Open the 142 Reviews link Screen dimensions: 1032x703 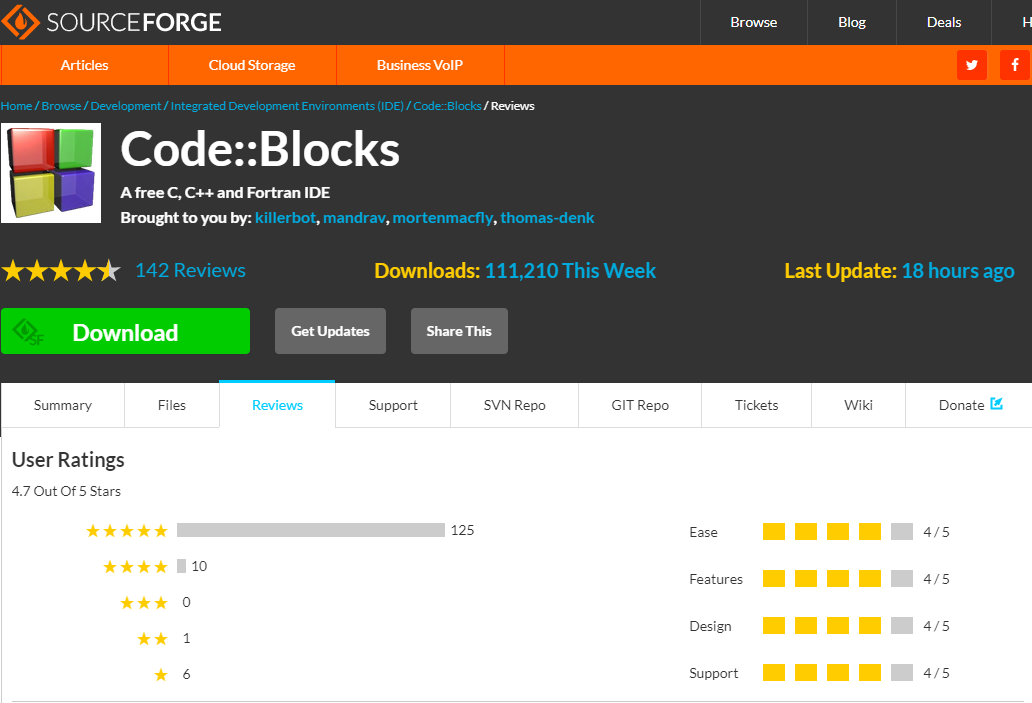tap(190, 271)
